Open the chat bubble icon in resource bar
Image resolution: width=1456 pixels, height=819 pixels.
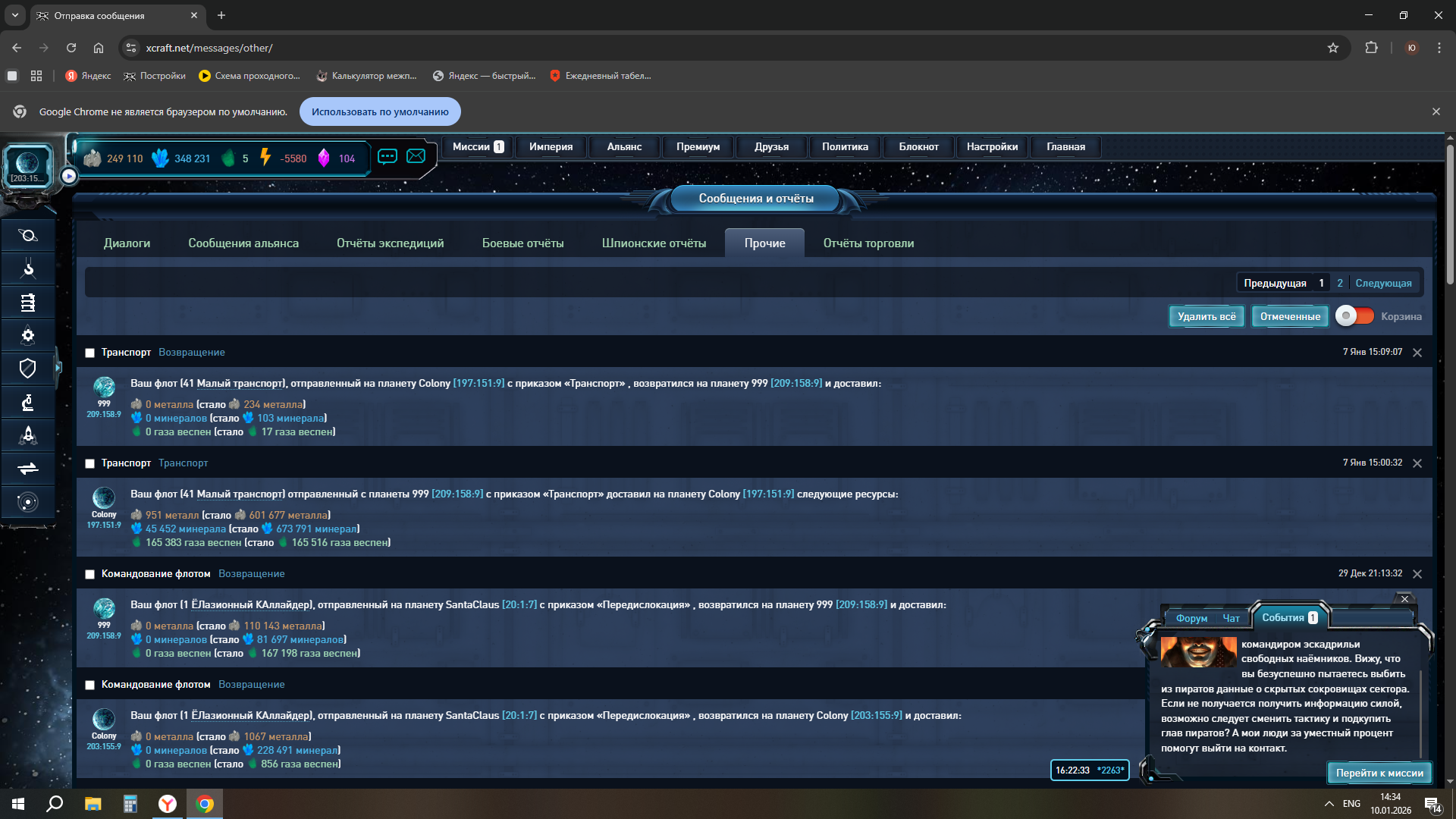click(388, 156)
